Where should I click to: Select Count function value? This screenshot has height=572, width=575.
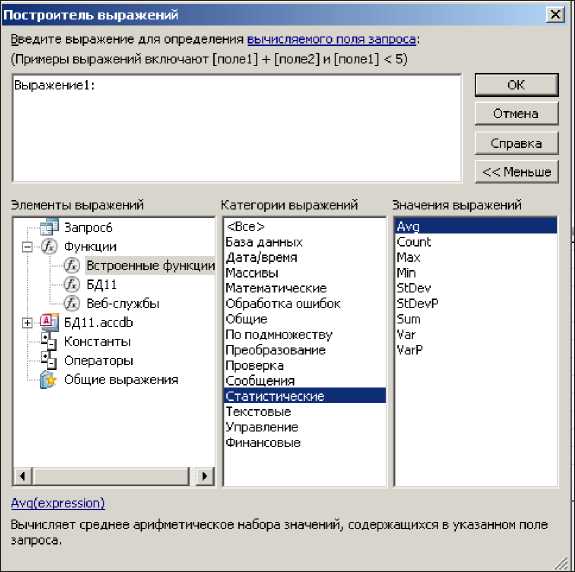476,242
